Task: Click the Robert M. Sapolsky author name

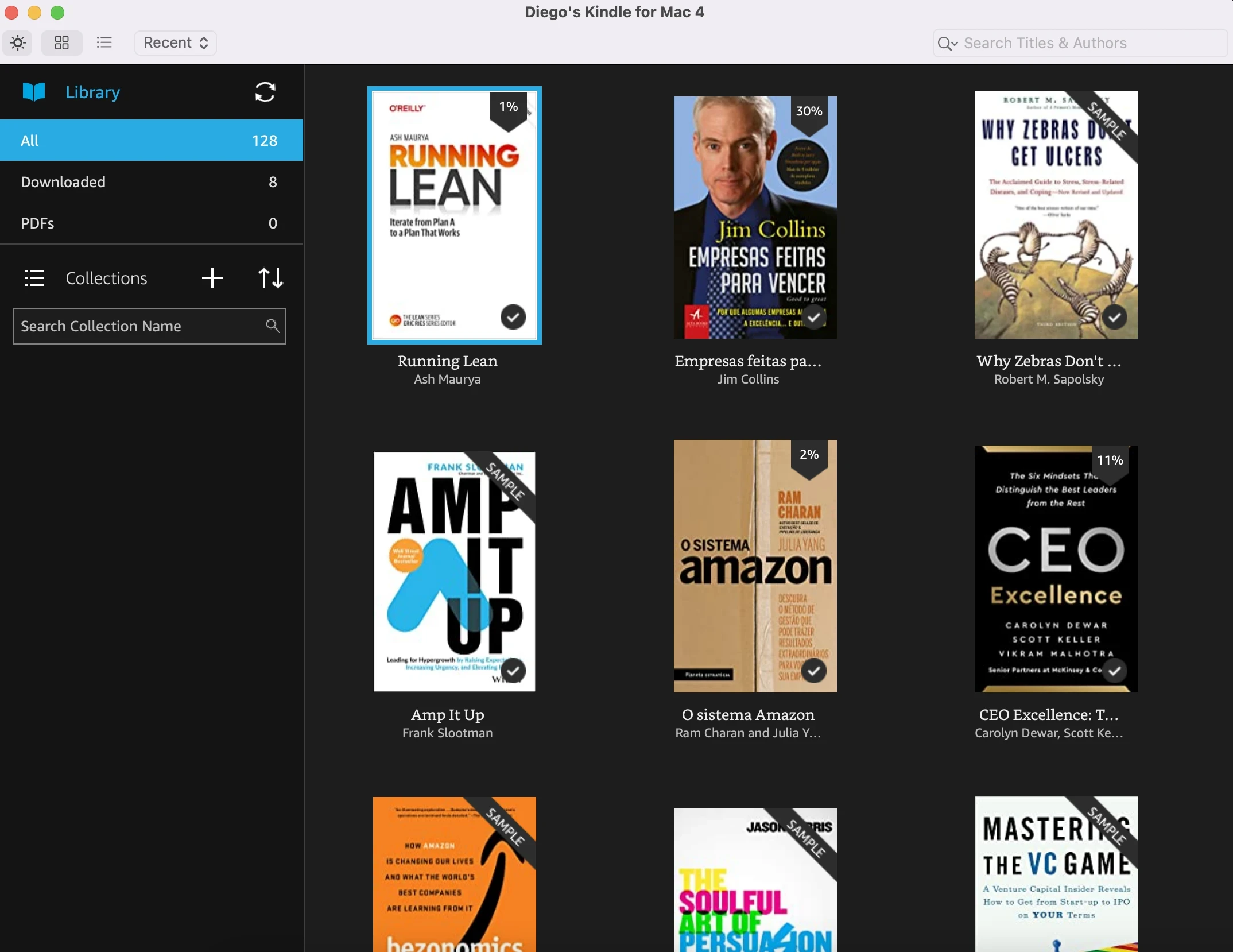Action: tap(1049, 379)
